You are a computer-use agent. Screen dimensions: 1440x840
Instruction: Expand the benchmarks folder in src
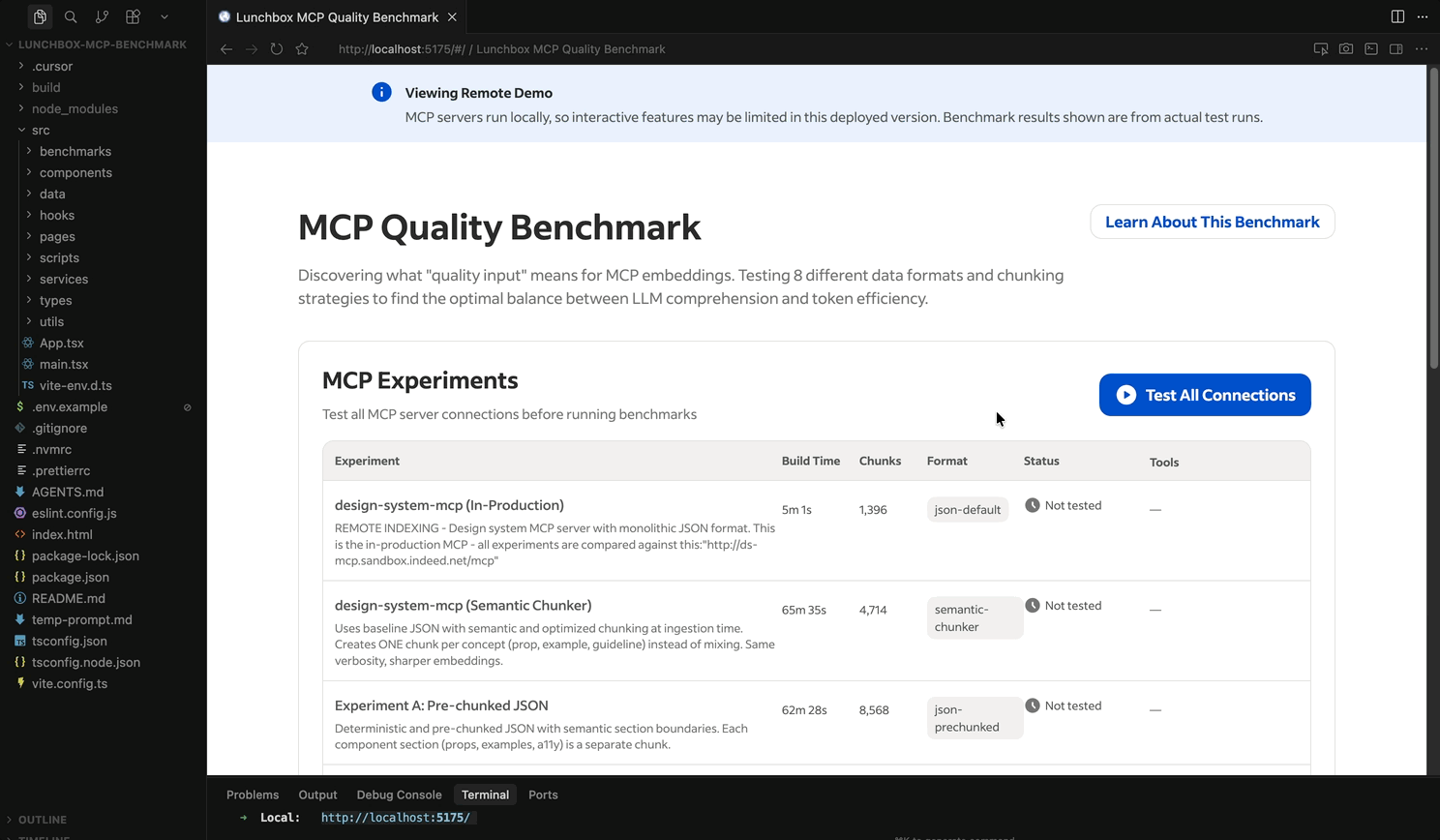point(75,151)
